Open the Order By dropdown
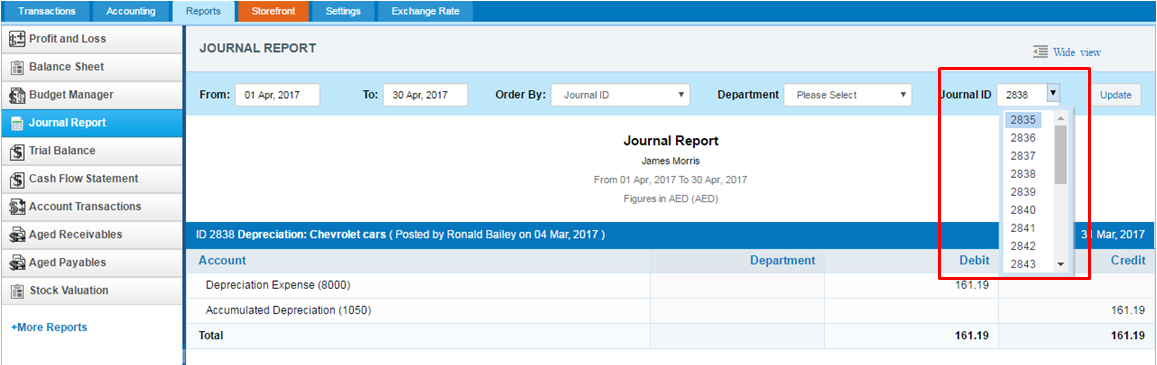The width and height of the screenshot is (1157, 365). [620, 95]
